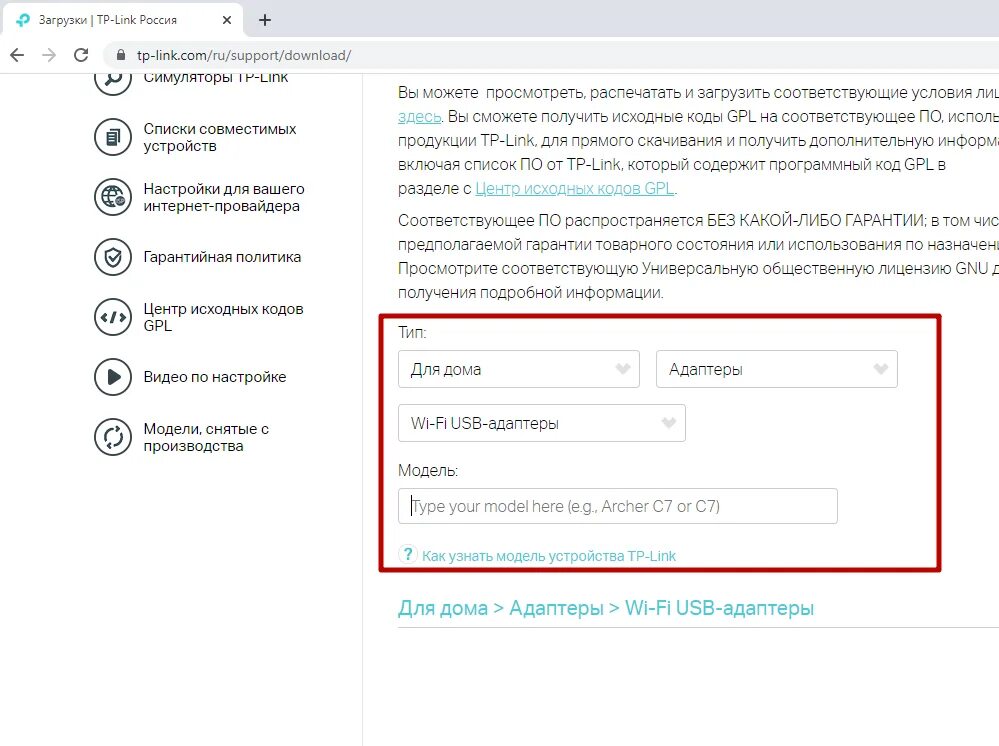Click the compatible devices list icon

(x=113, y=137)
